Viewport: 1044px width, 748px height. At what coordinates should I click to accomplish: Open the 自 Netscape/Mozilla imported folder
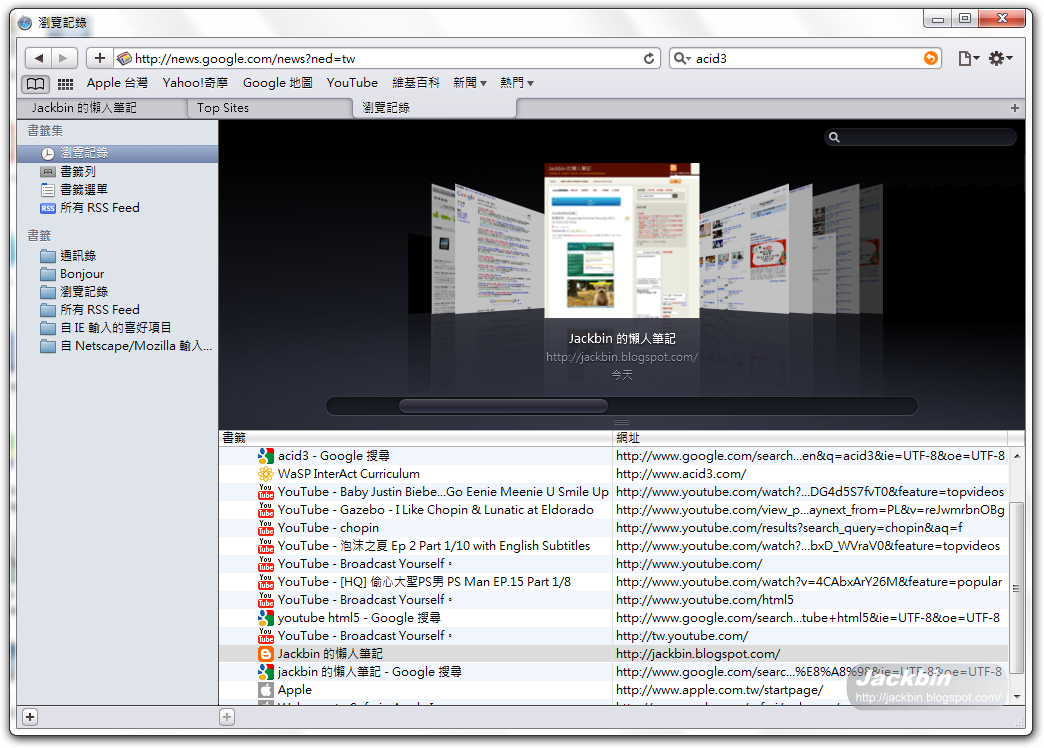[x=117, y=346]
